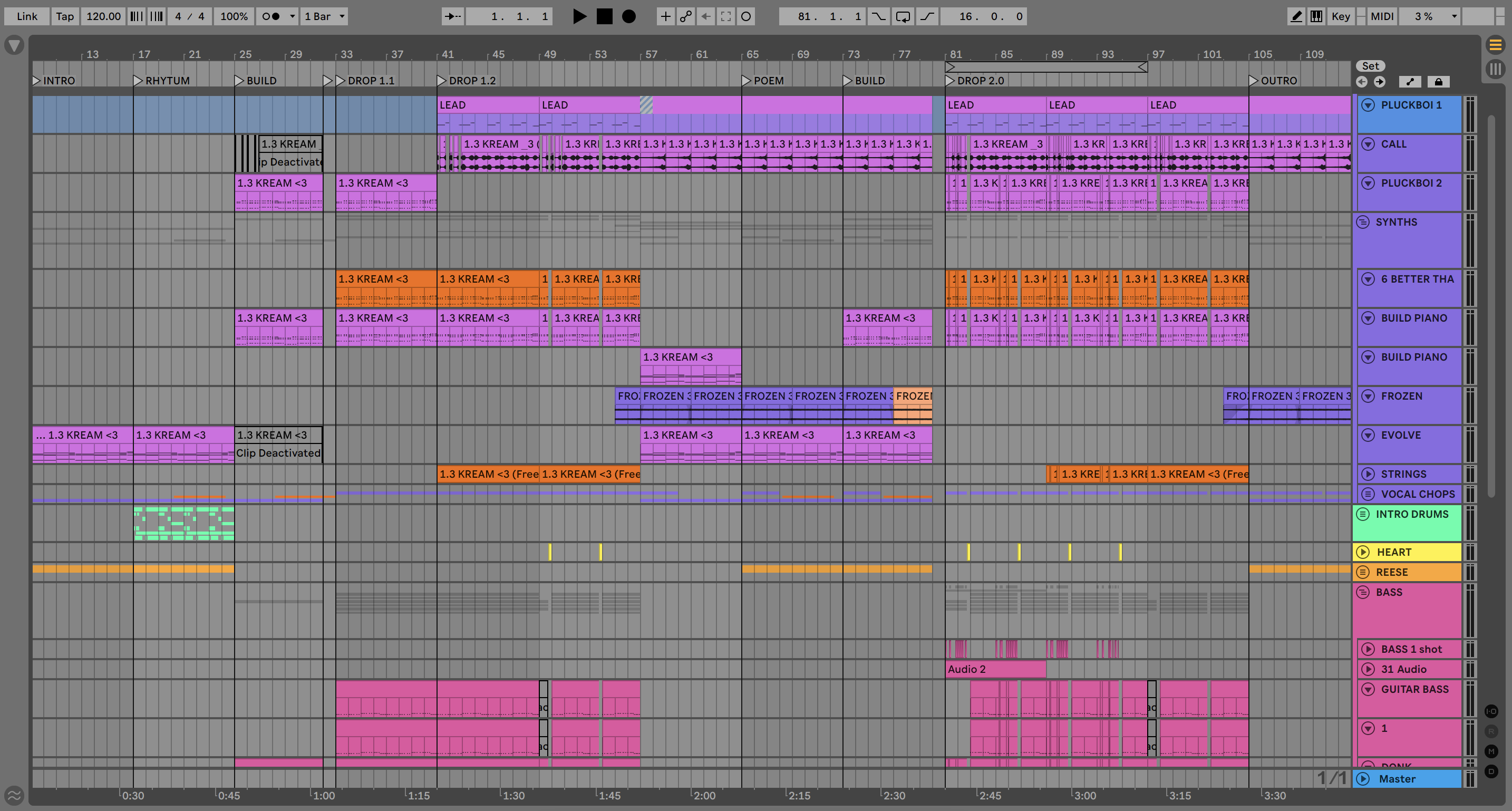1512x811 pixels.
Task: Unfold the VOCAL CHOPS group
Action: pos(1368,494)
